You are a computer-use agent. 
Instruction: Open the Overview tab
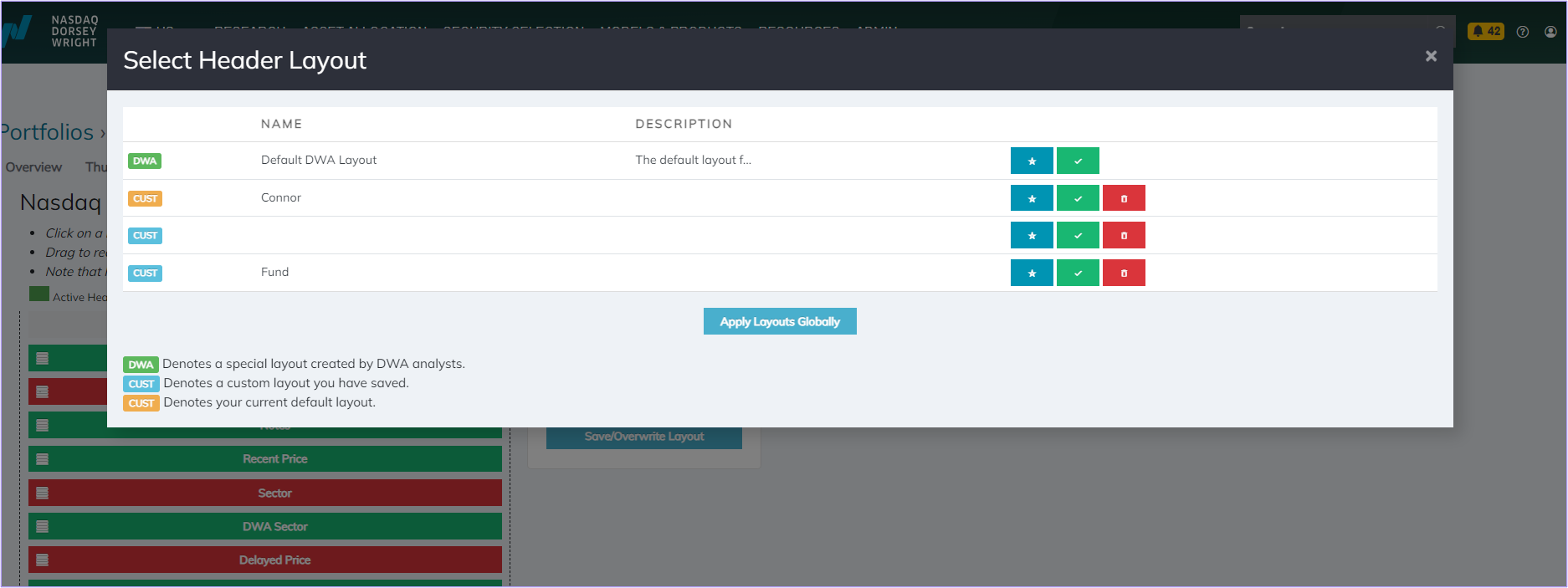point(33,166)
